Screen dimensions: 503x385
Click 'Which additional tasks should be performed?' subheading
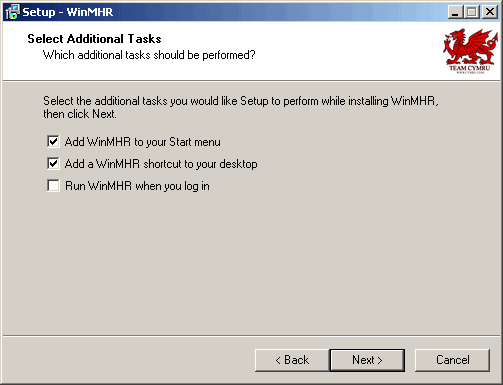149,55
